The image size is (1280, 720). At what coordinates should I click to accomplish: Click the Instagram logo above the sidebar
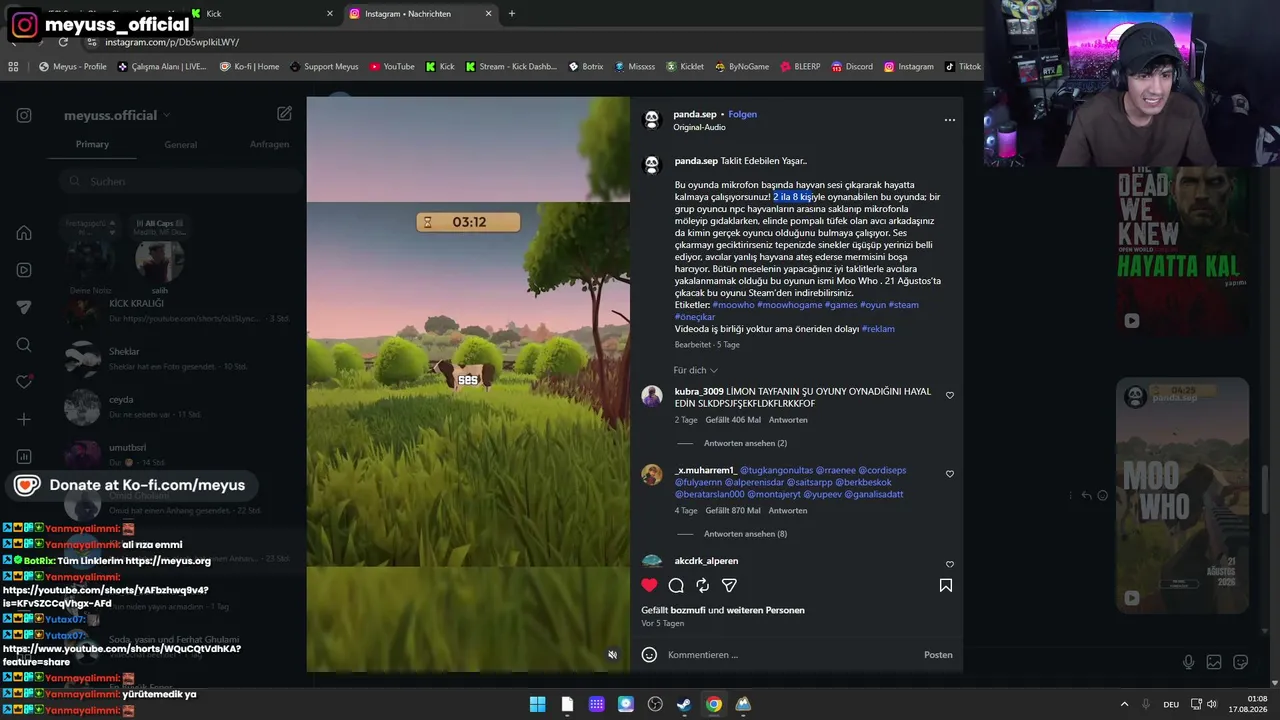point(24,115)
